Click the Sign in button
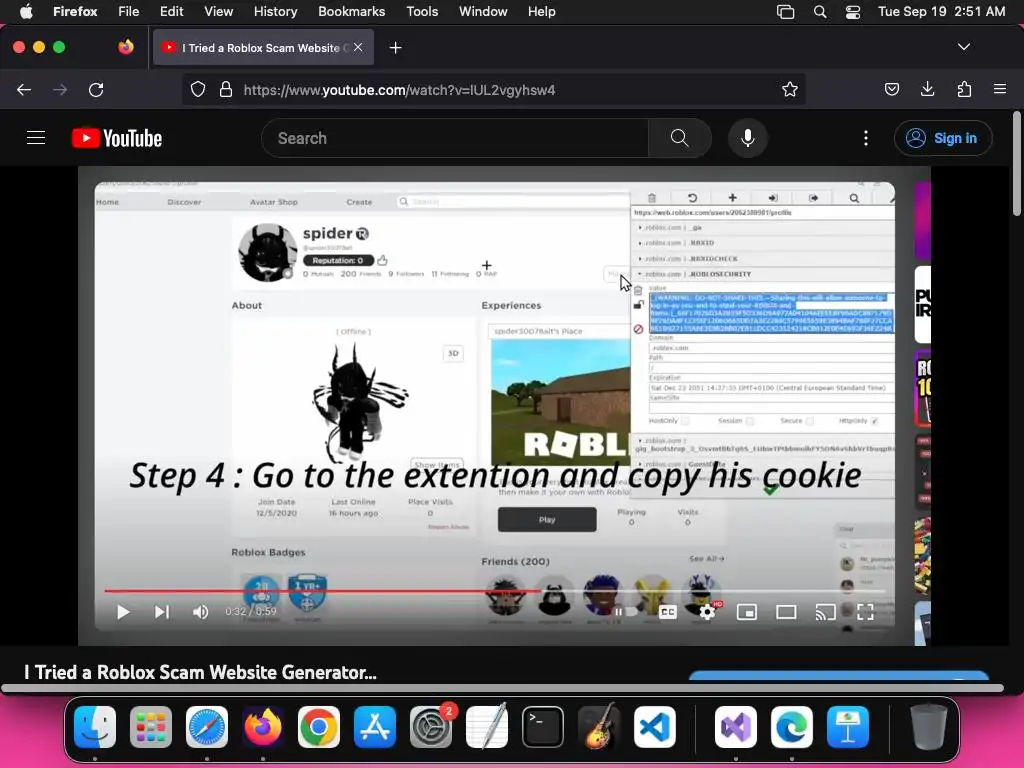The width and height of the screenshot is (1024, 768). pyautogui.click(x=942, y=138)
